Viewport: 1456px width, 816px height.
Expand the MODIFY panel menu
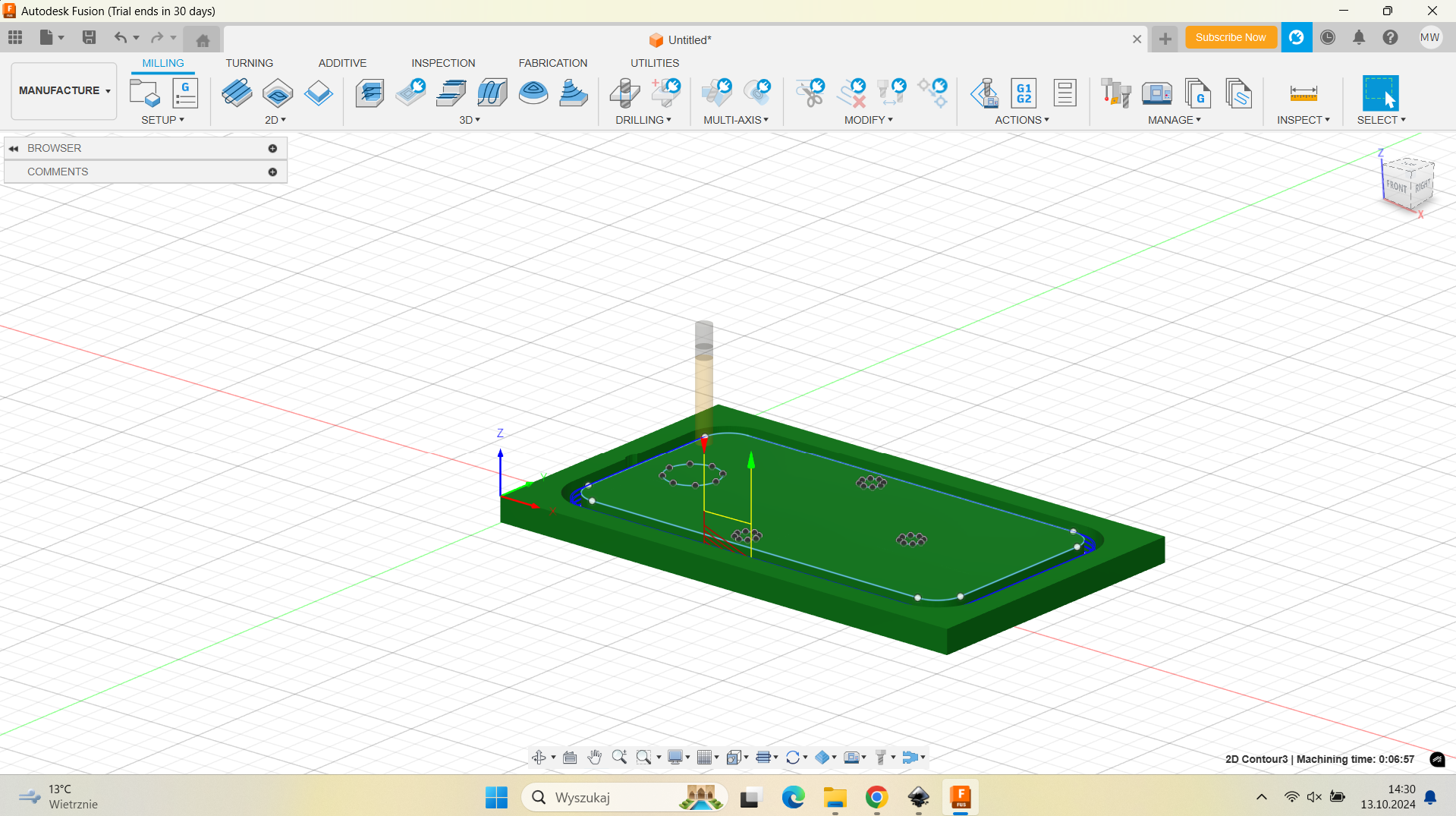coord(869,120)
